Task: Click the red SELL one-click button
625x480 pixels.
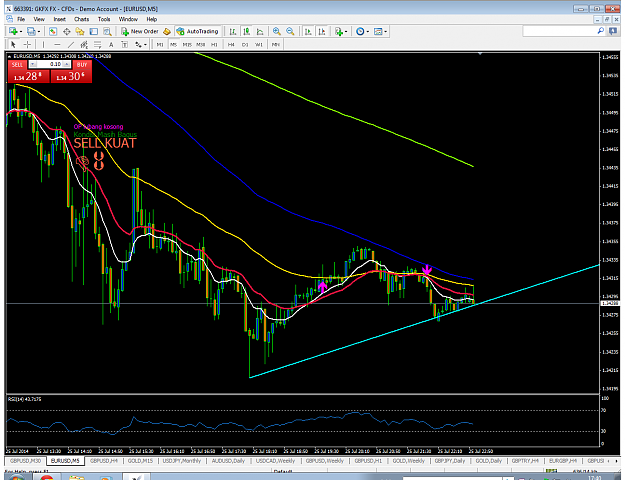Action: point(28,76)
